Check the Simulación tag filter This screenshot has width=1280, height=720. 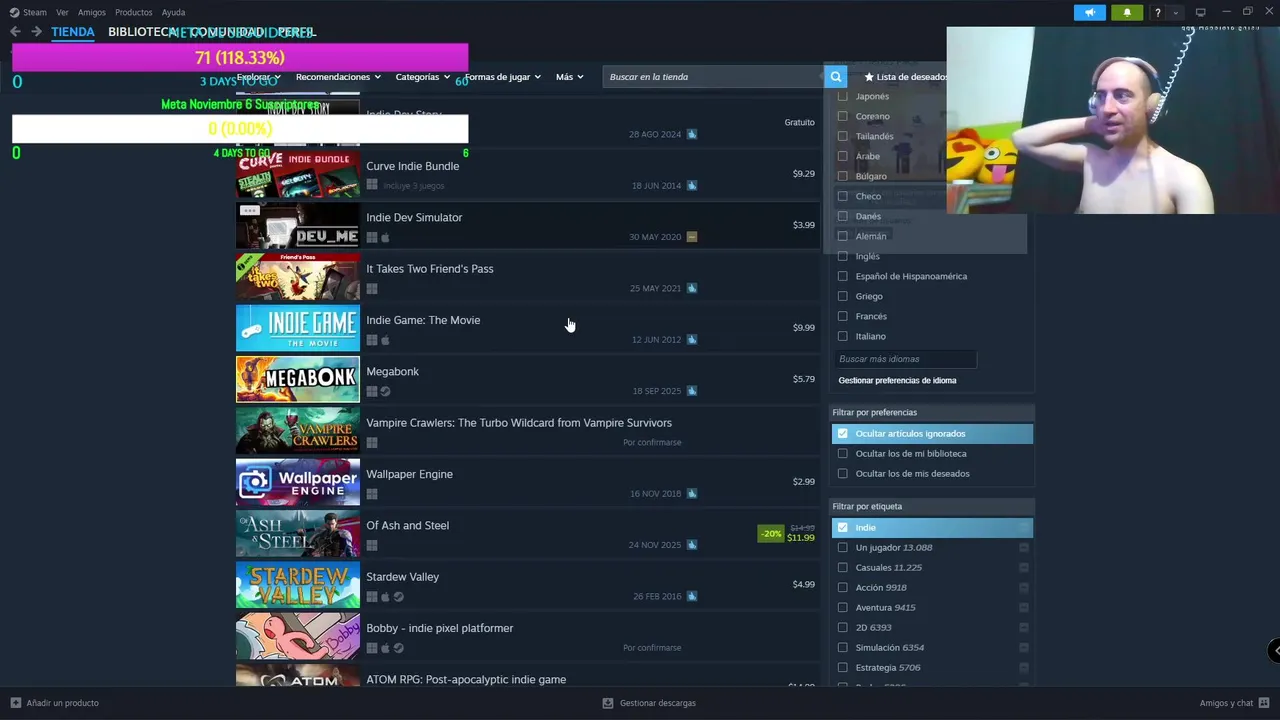click(x=842, y=647)
